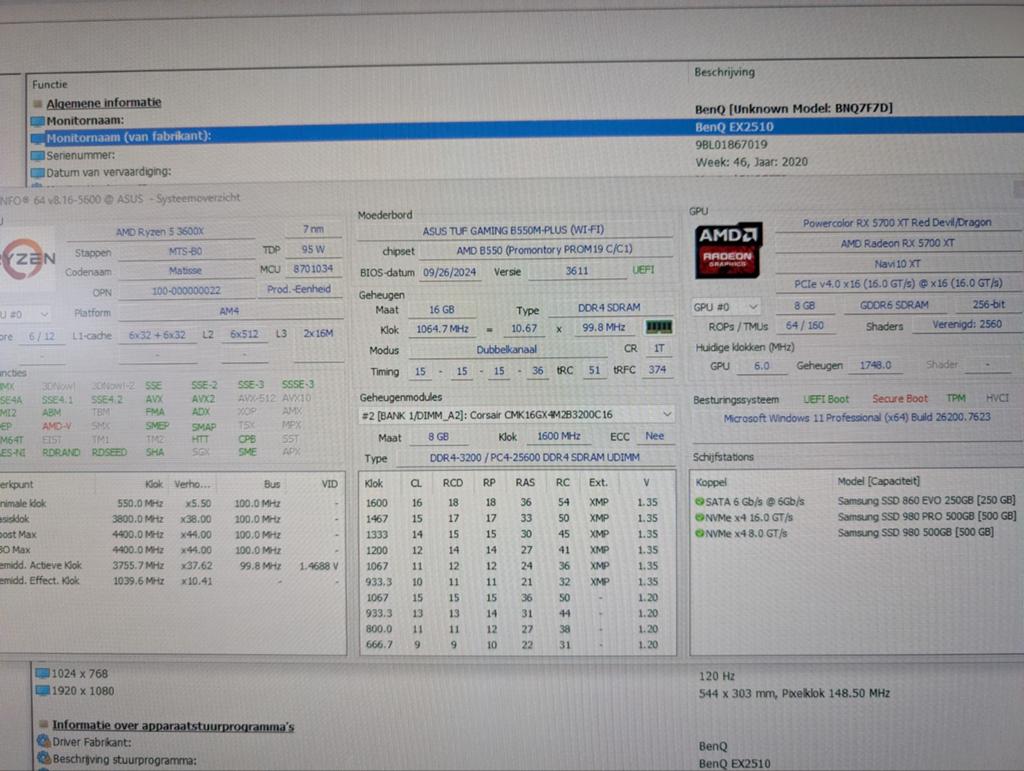Click the CL column header in timings table

416,483
